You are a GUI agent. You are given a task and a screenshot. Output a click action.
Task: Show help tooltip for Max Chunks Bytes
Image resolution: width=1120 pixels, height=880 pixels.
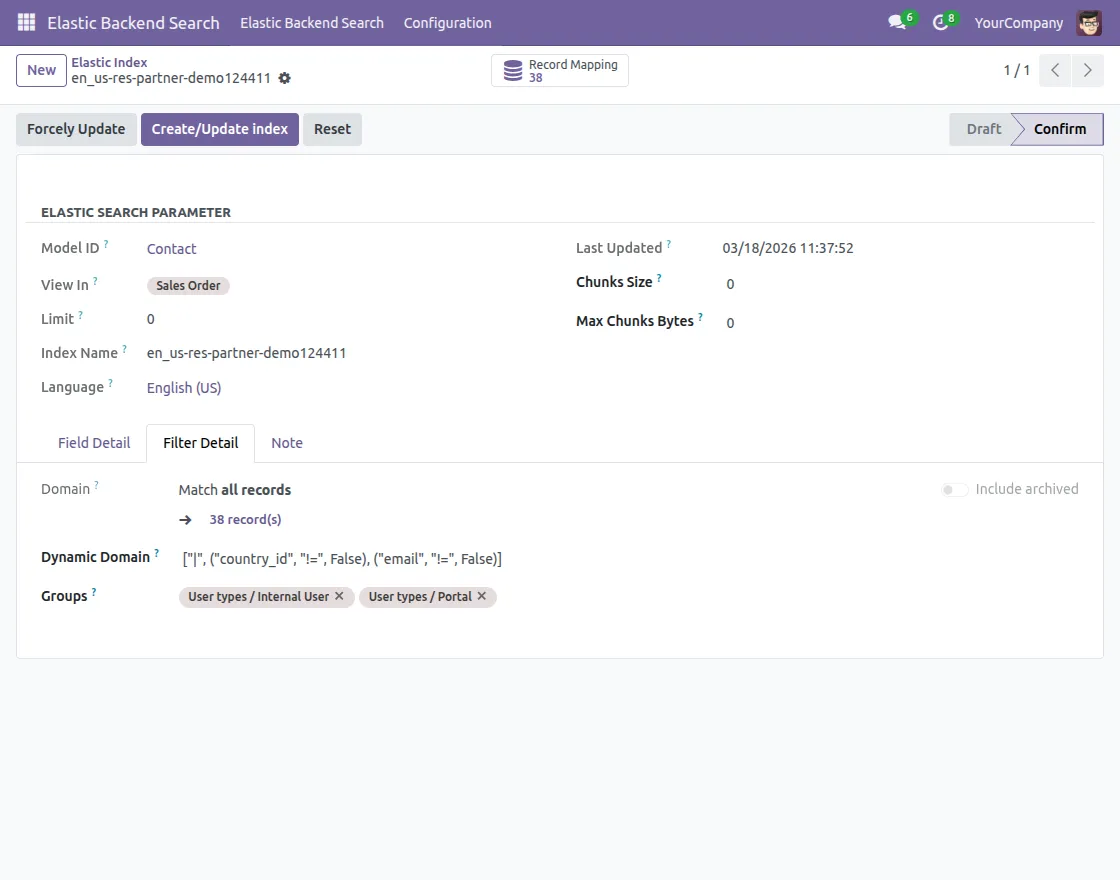(x=700, y=316)
